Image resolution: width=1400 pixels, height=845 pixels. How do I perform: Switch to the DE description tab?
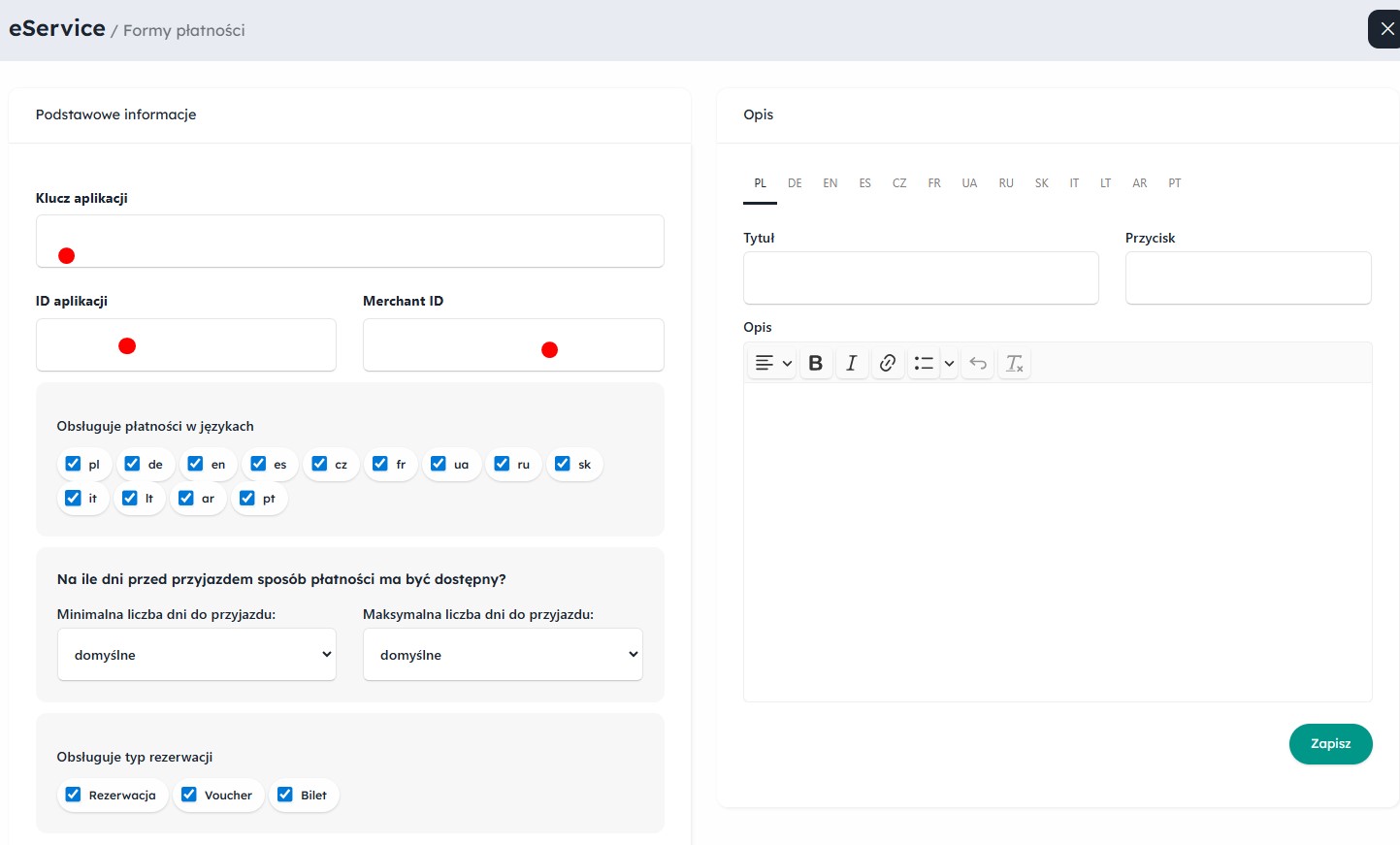pos(795,183)
